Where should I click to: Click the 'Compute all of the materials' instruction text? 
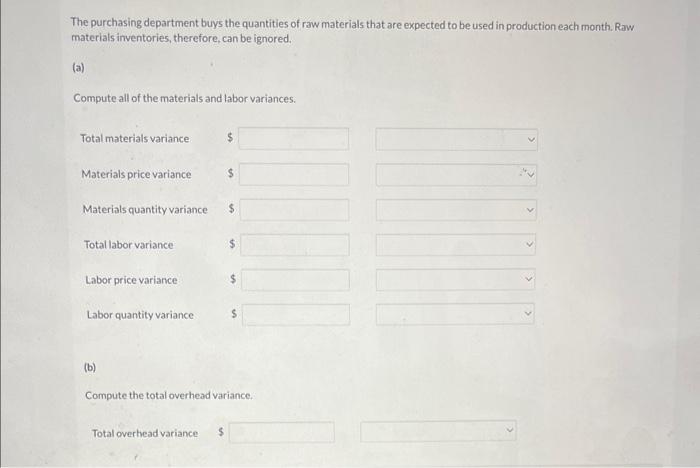(184, 98)
